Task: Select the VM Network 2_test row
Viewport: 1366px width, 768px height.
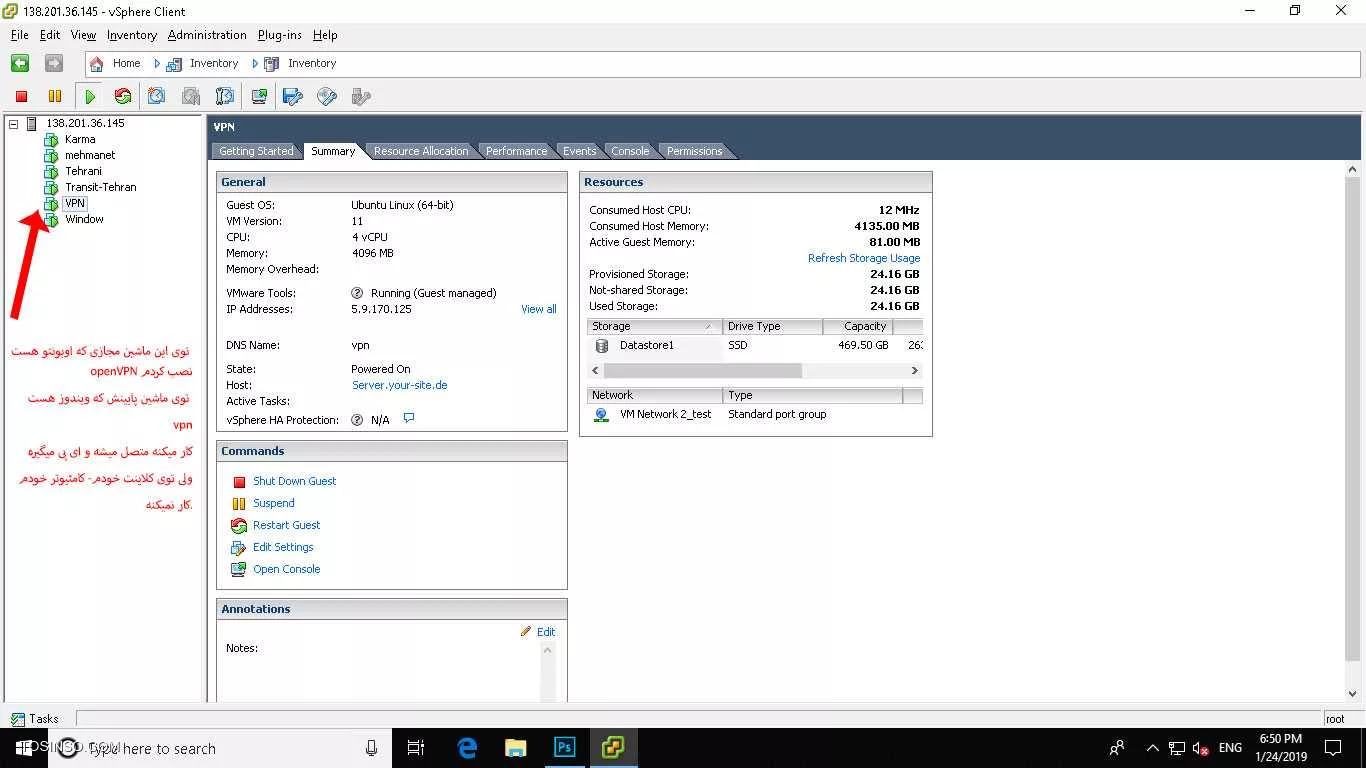Action: (755, 414)
